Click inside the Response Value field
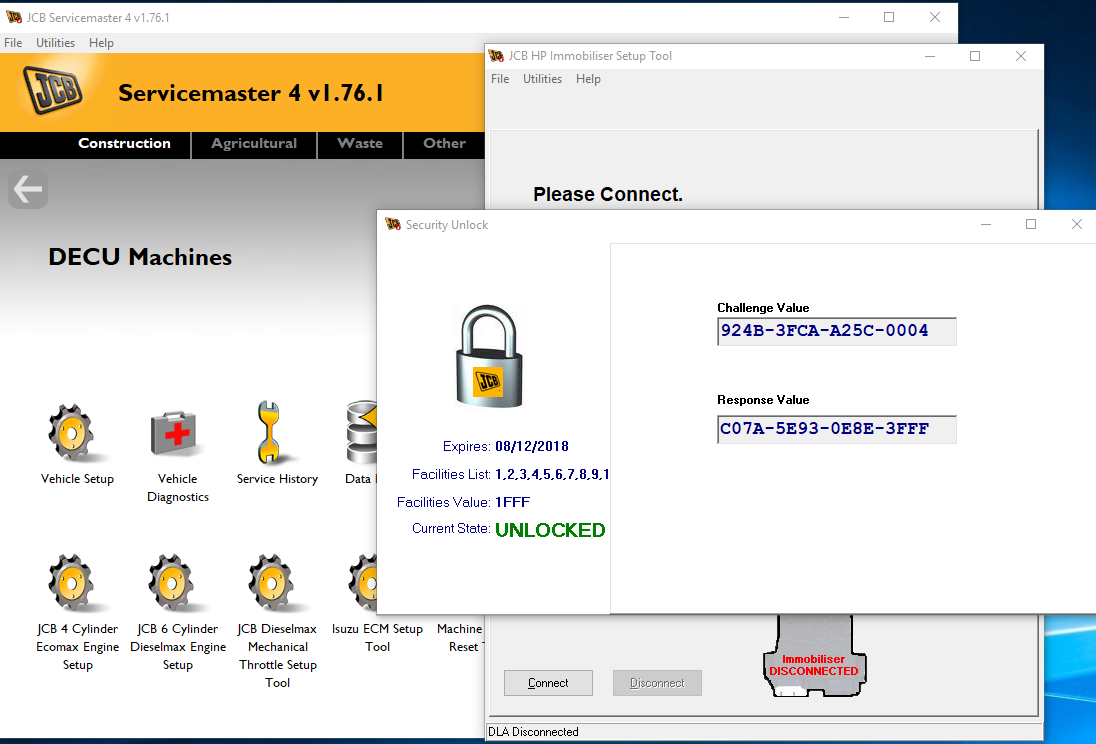Screen dimensions: 1096x744 tap(836, 429)
